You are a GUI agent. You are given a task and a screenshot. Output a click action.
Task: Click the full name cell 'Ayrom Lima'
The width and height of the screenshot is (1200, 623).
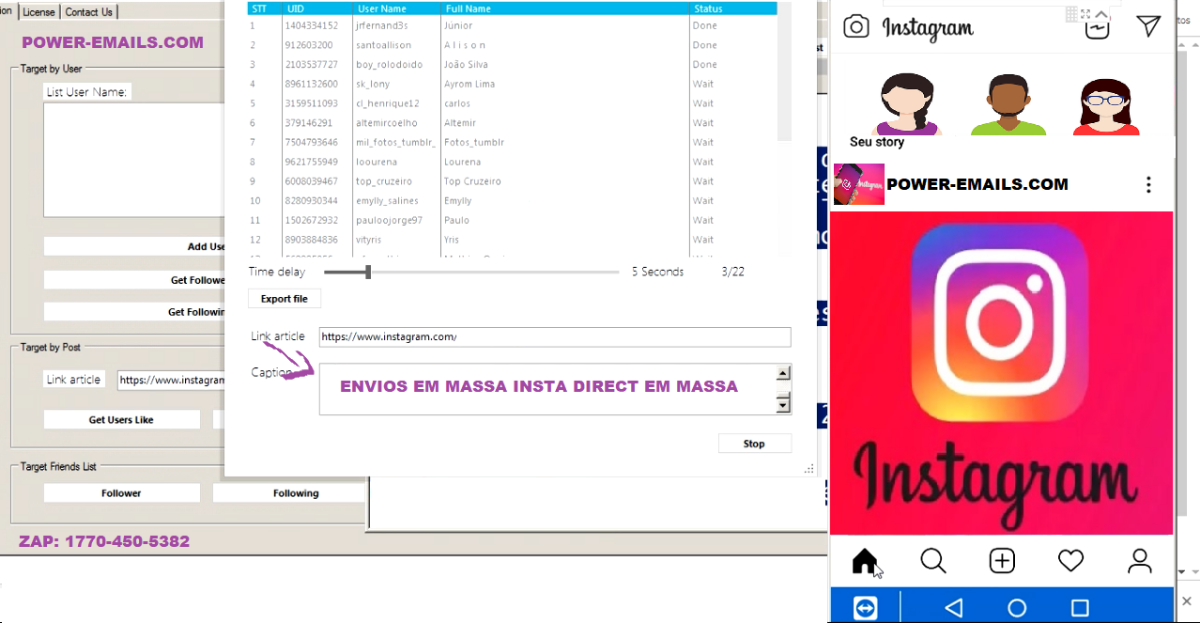(x=470, y=84)
